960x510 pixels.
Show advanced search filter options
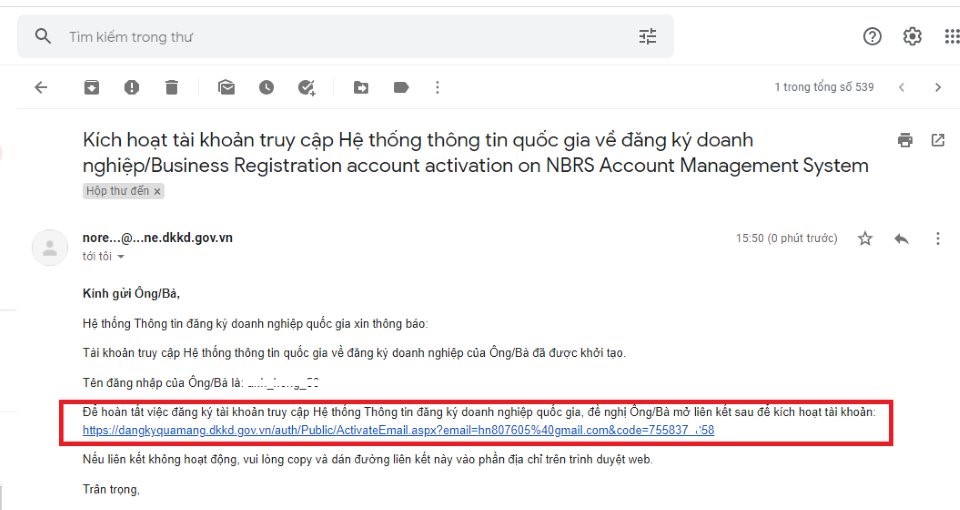(x=648, y=37)
